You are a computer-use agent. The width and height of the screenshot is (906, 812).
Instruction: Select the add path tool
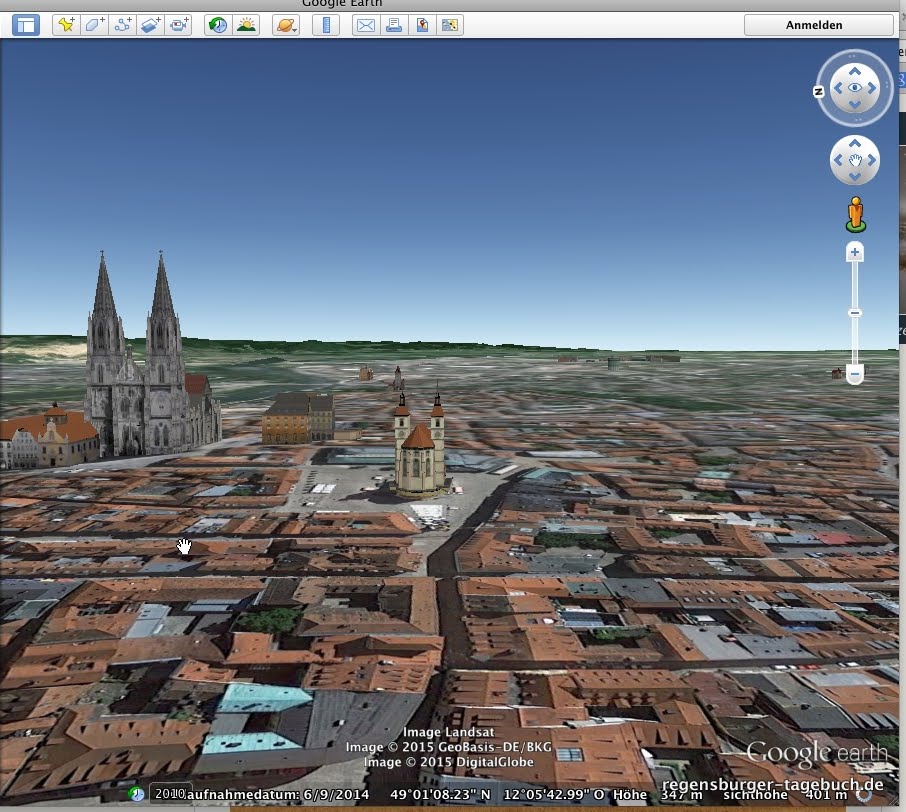(x=122, y=25)
